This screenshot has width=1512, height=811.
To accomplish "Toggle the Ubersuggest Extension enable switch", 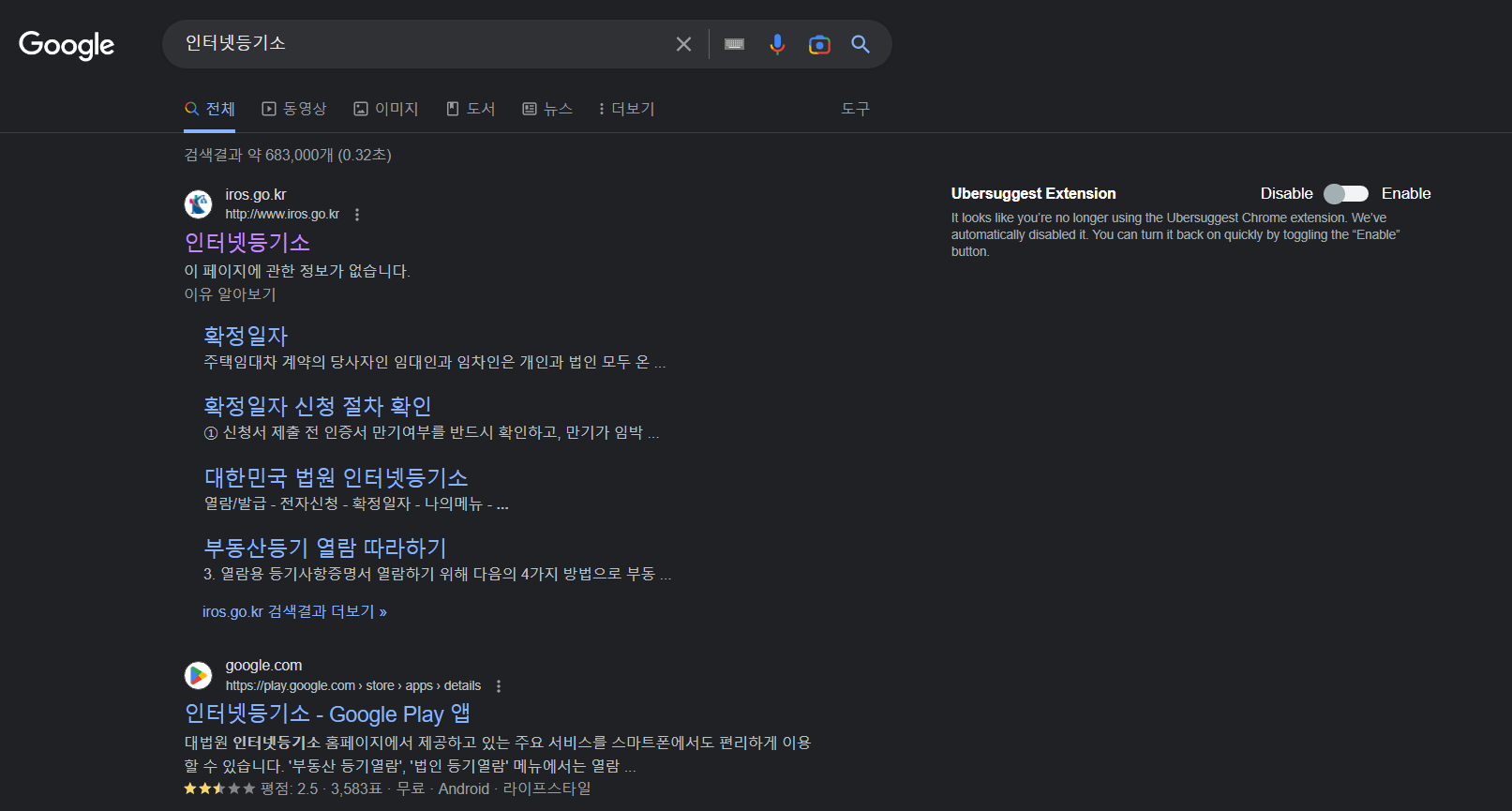I will click(x=1346, y=193).
